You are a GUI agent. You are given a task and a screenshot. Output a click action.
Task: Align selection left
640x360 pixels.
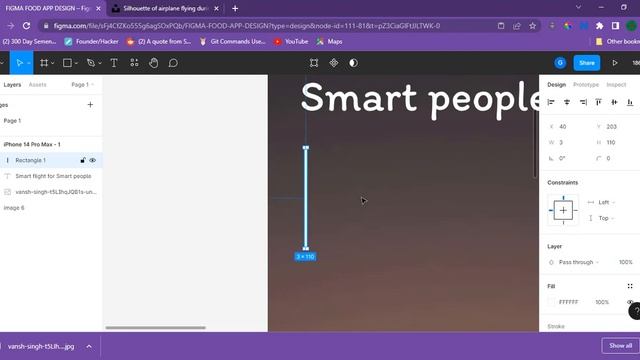(x=551, y=102)
